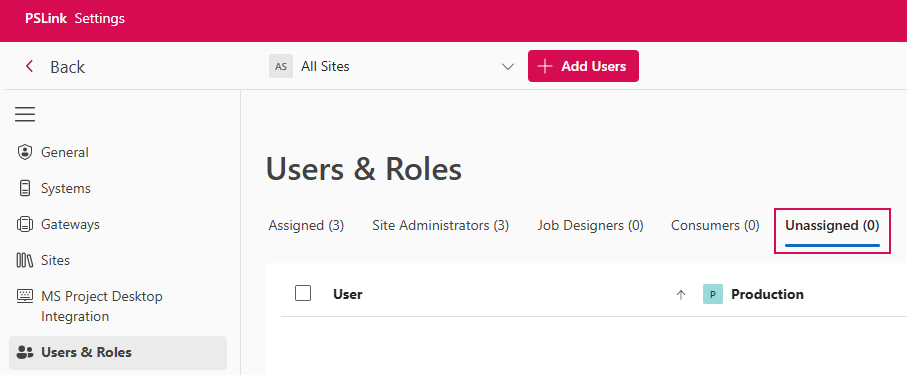
Task: Select Users & Roles in sidebar
Action: click(118, 352)
